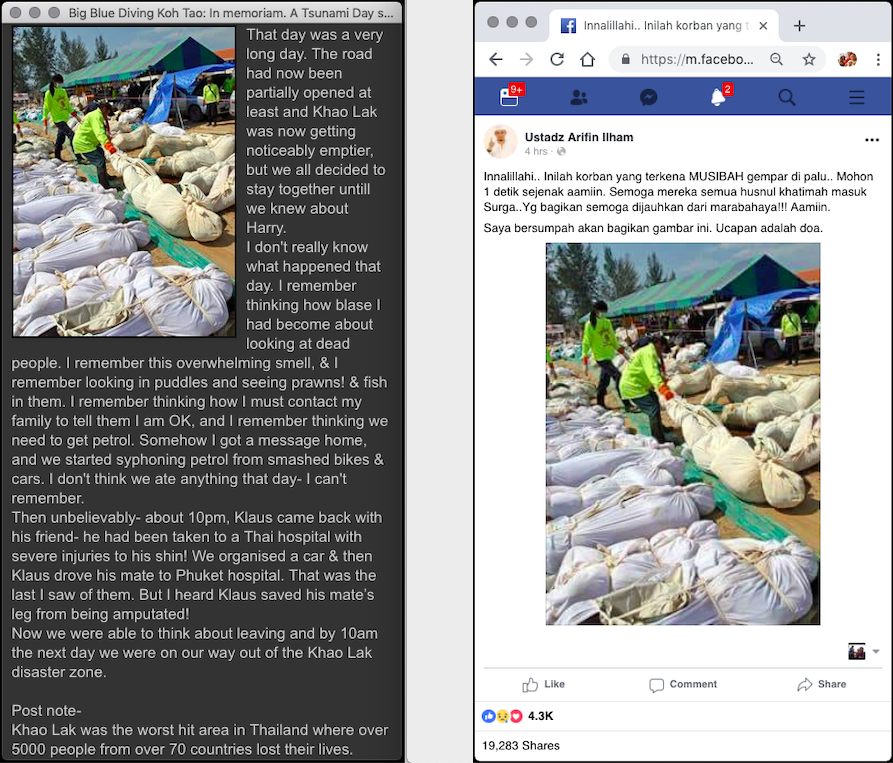Open the post options three-dot menu
Viewport: 893px width, 763px height.
[872, 140]
